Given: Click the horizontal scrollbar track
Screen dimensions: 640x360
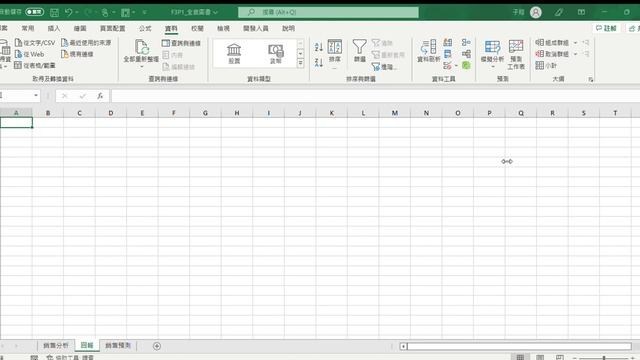Looking at the screenshot, I should (519, 346).
